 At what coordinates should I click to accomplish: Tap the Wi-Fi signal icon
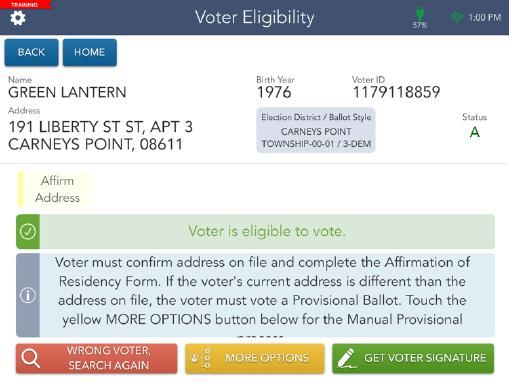click(x=457, y=17)
